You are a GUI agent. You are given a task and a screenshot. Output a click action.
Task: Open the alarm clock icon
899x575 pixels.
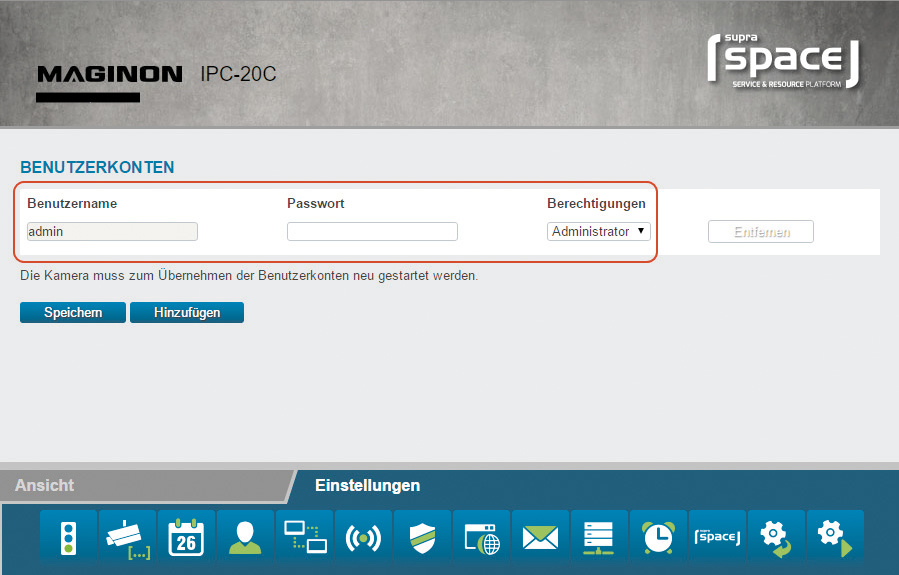click(x=659, y=537)
